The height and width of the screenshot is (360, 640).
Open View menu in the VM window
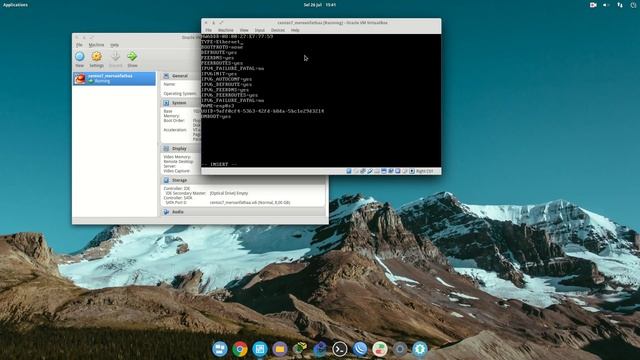click(x=244, y=30)
